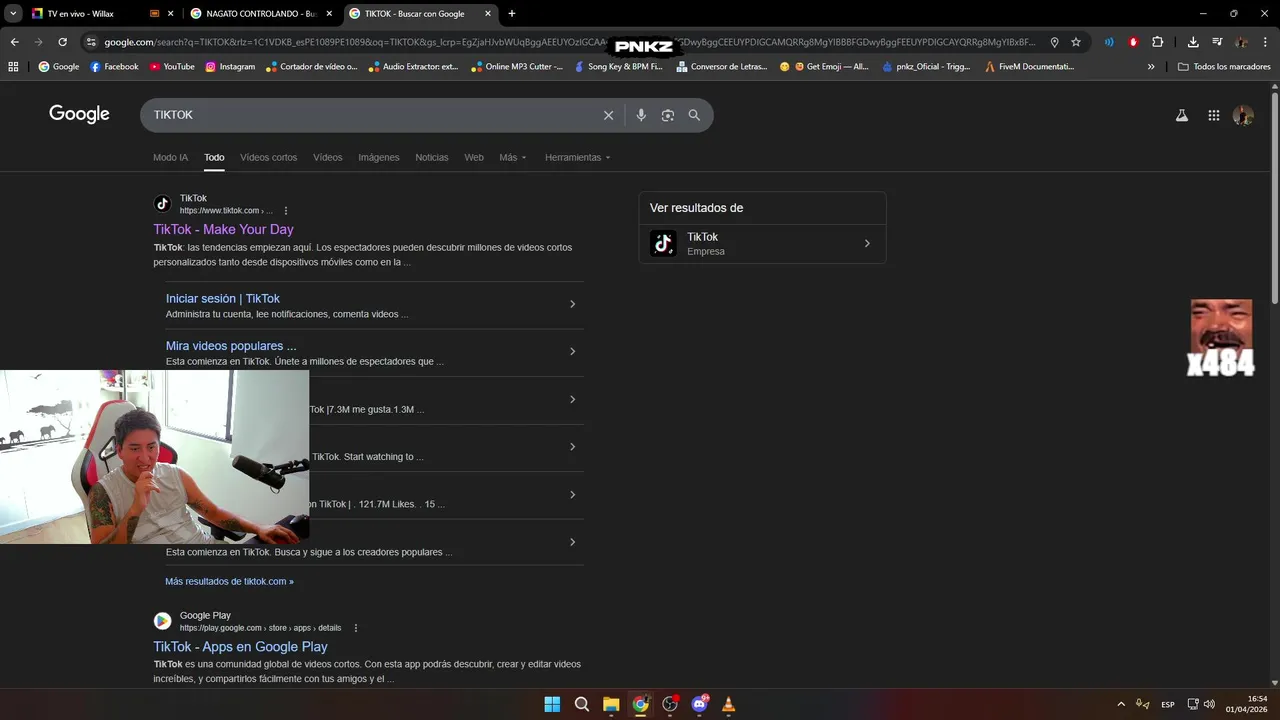Image resolution: width=1280 pixels, height=720 pixels.
Task: Open the Google apps grid
Action: 1213,115
